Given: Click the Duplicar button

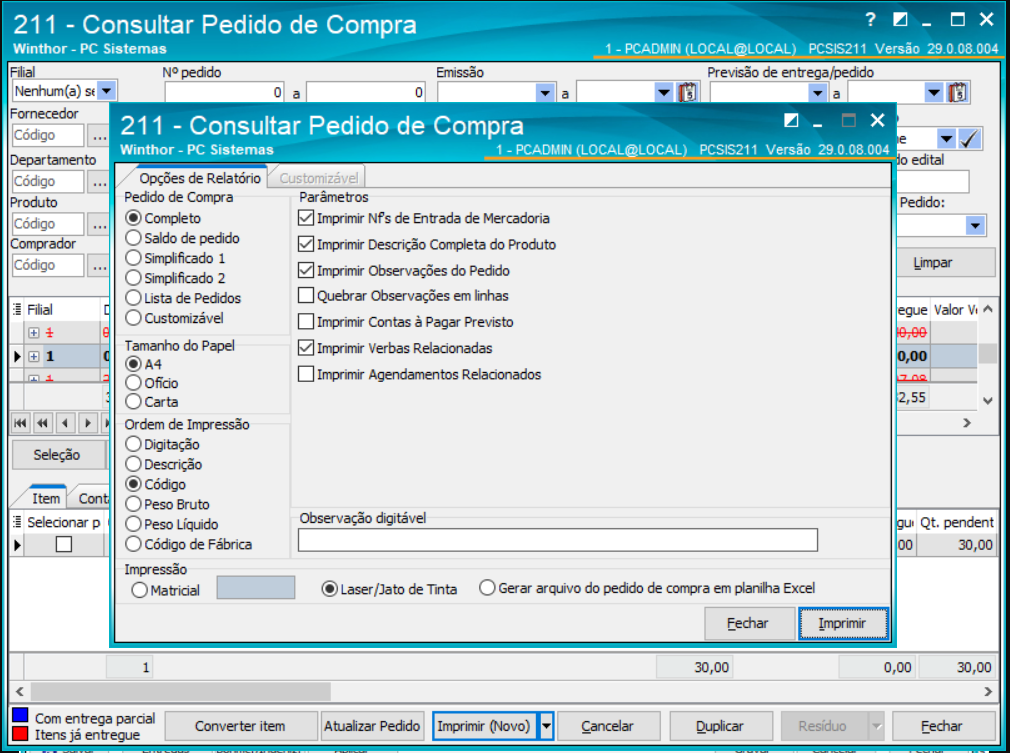Looking at the screenshot, I should point(719,727).
